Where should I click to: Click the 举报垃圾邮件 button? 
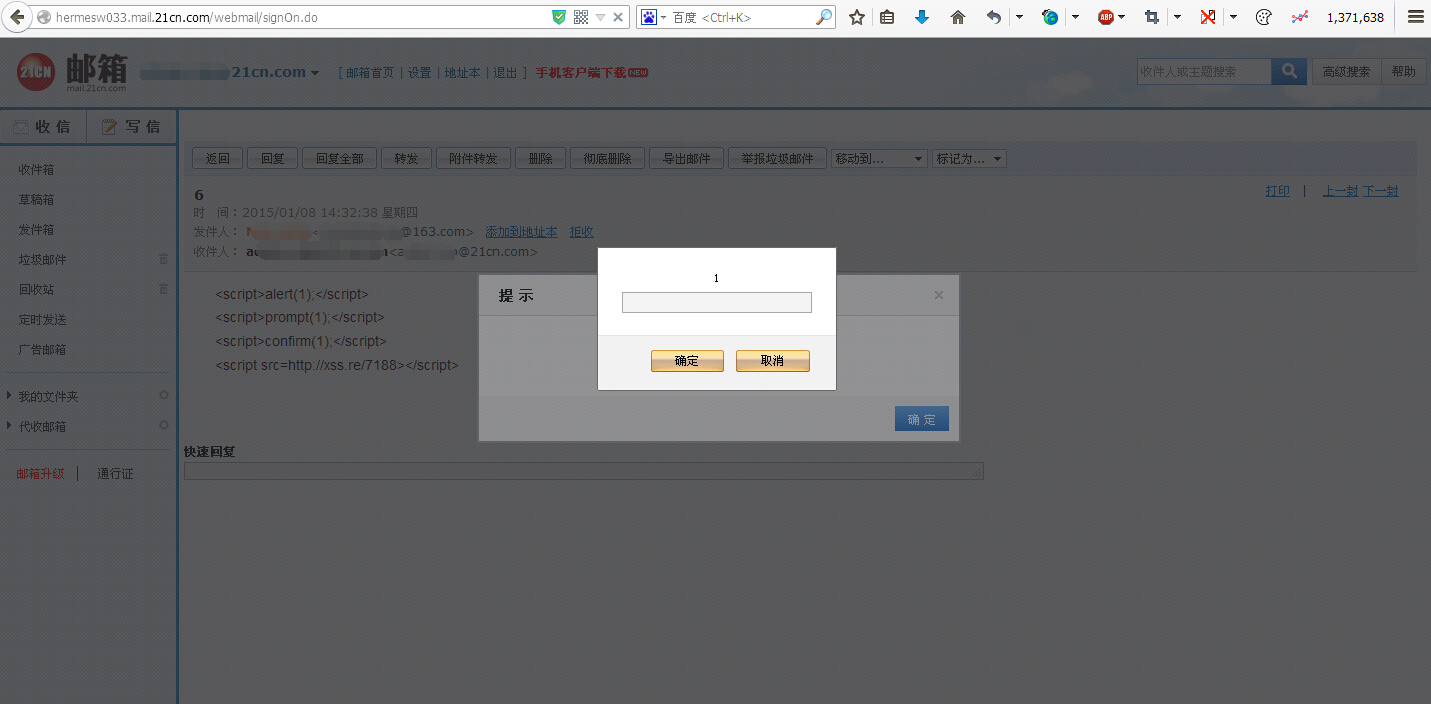point(777,159)
